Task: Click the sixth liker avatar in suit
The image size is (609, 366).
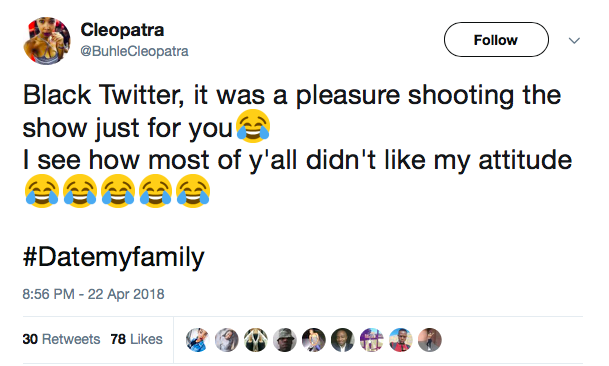Action: (x=343, y=340)
